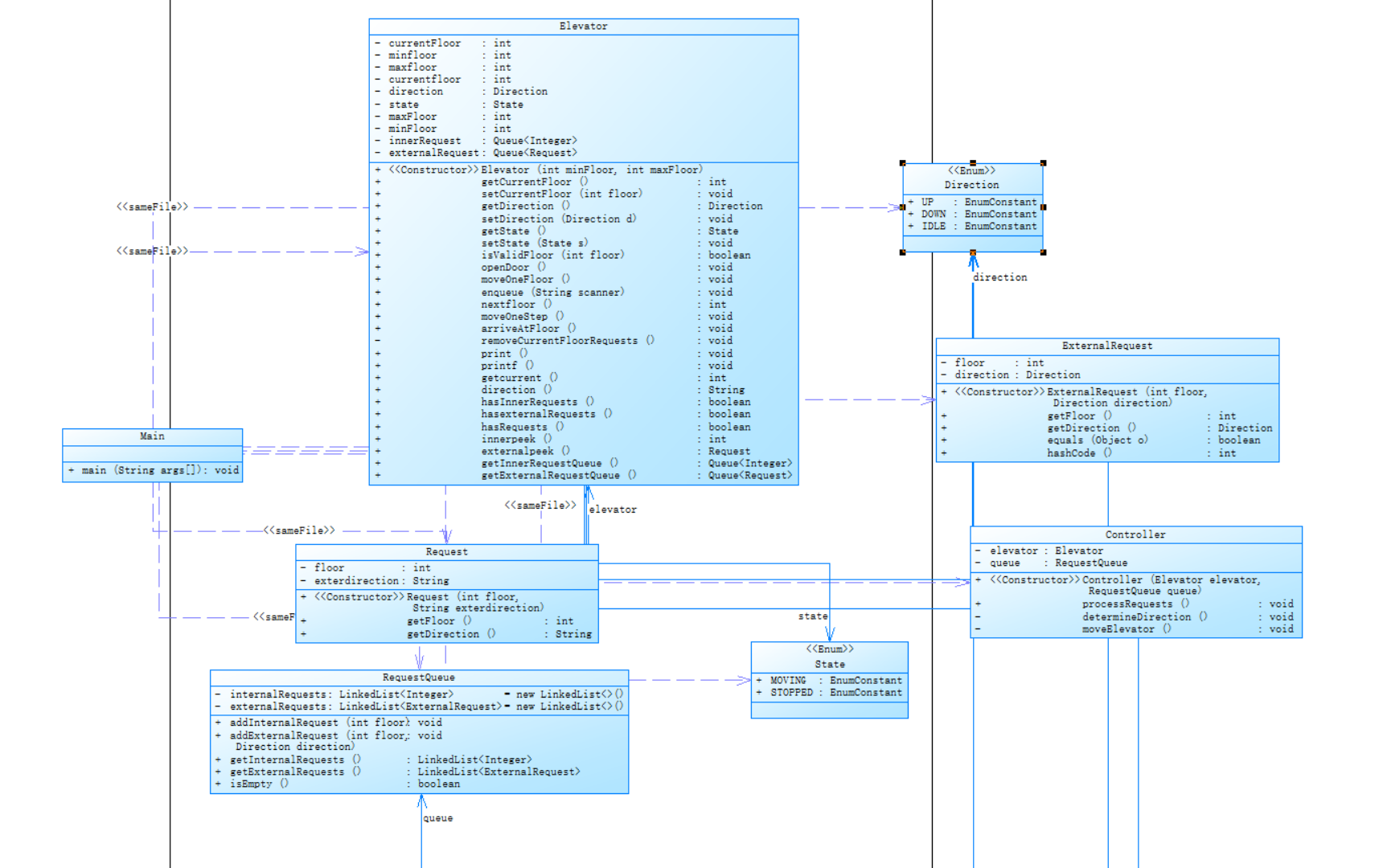
Task: Click the innerRequest attribute in Elevator
Action: click(476, 141)
